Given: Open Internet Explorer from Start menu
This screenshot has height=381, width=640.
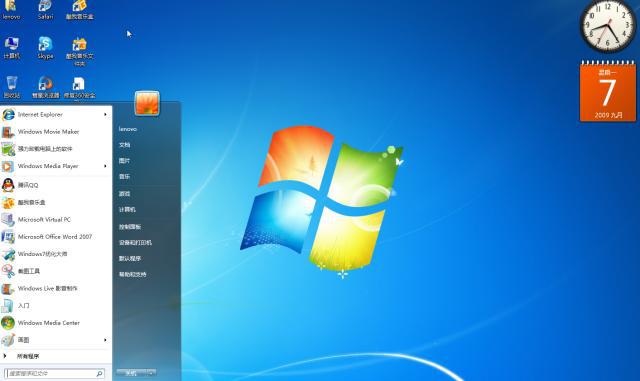Looking at the screenshot, I should 56,115.
